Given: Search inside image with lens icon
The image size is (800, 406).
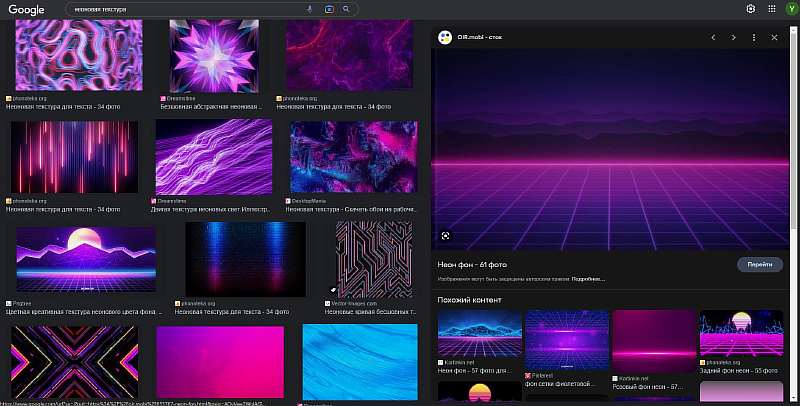Looking at the screenshot, I should (445, 236).
